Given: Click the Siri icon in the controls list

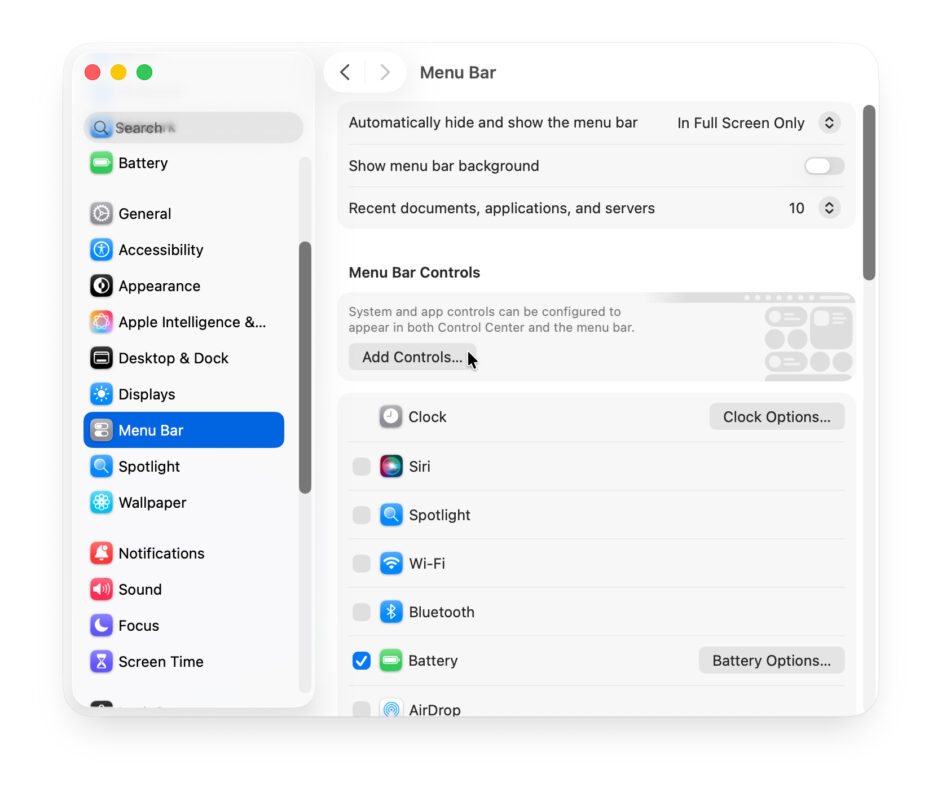Looking at the screenshot, I should [392, 466].
